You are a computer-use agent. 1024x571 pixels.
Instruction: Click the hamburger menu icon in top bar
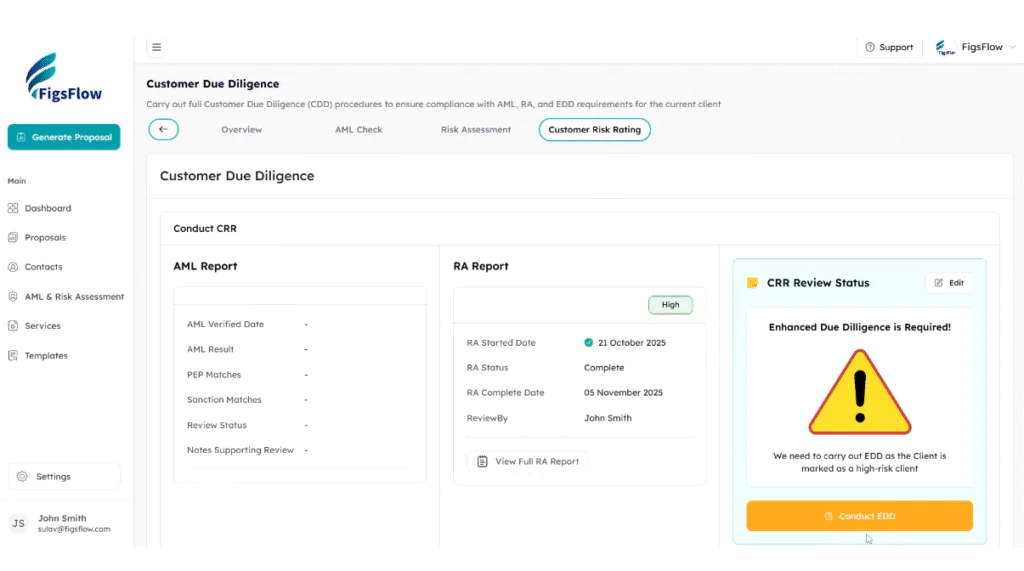(x=157, y=47)
